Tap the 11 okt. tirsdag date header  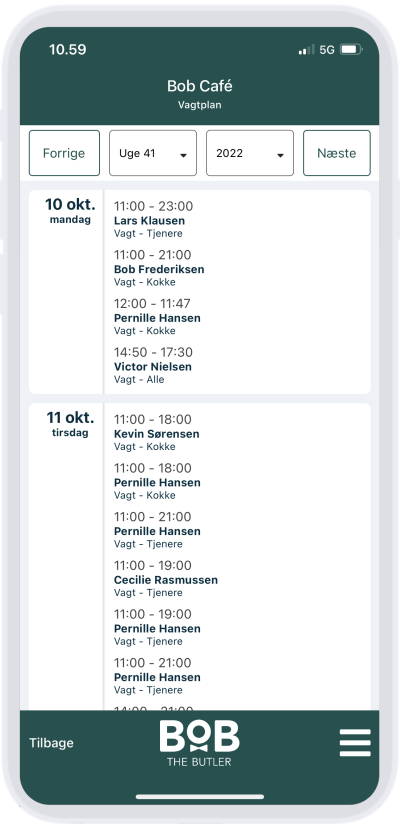pos(70,424)
